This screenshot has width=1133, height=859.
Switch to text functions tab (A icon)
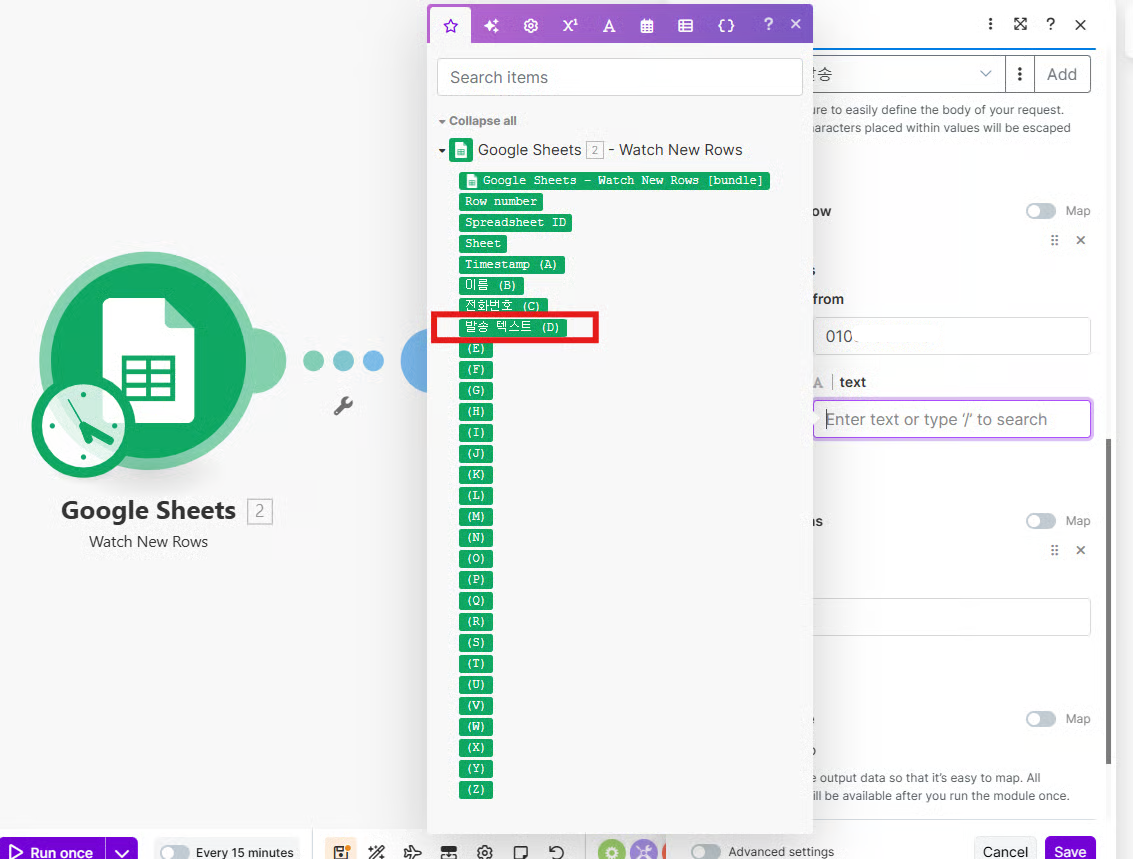(608, 26)
